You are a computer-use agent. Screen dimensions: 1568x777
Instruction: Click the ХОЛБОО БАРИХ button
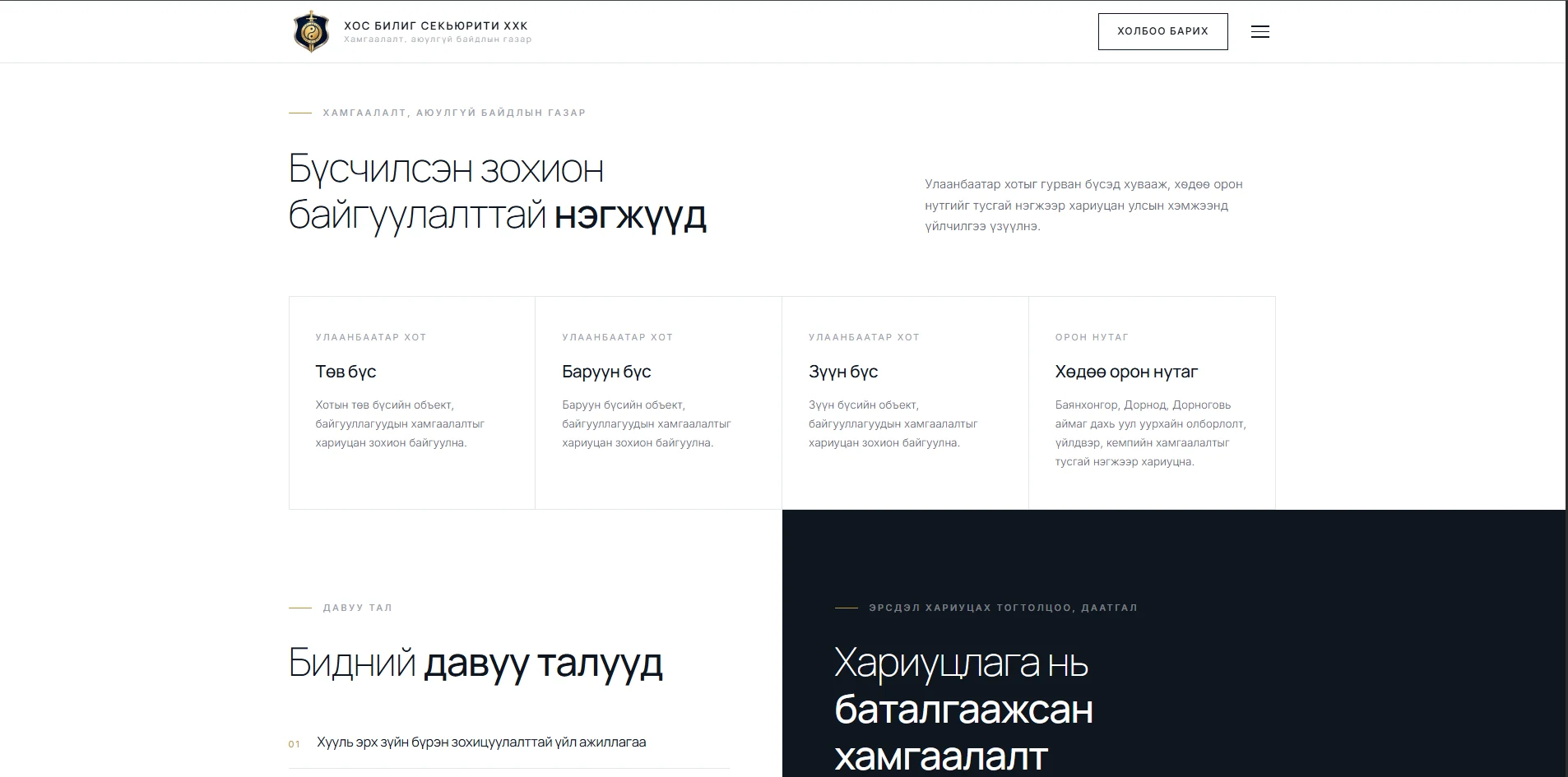coord(1162,31)
